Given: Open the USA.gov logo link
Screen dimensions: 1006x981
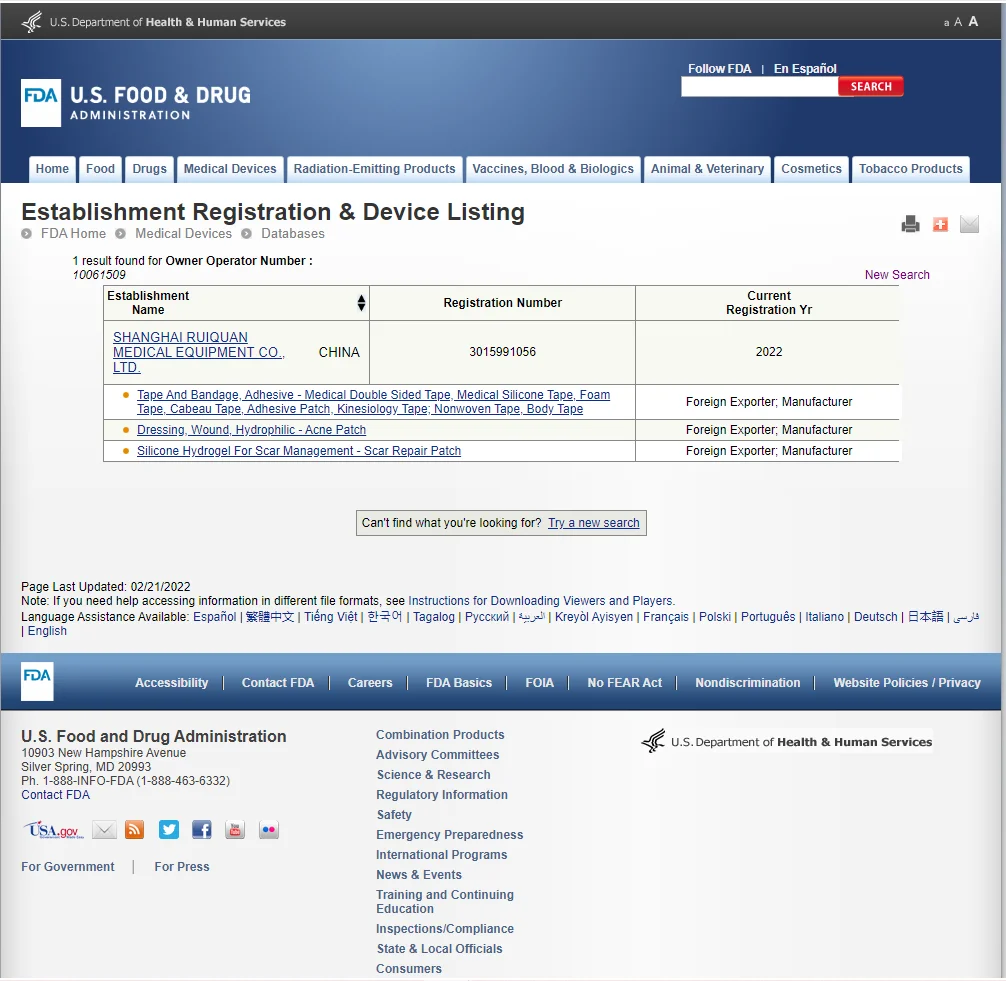Looking at the screenshot, I should [54, 830].
